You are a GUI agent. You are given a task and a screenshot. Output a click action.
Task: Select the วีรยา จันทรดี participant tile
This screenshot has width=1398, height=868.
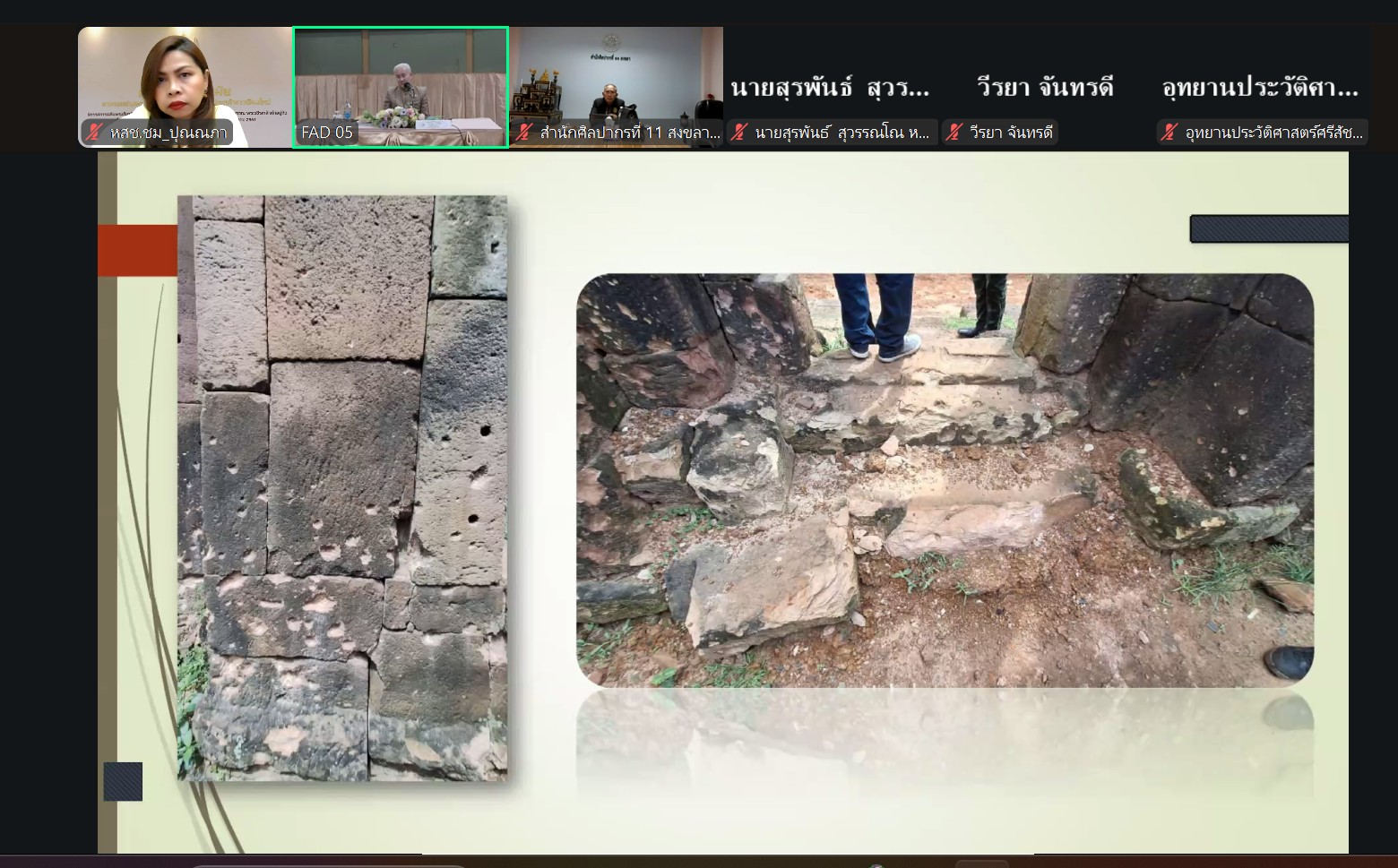tap(1046, 88)
